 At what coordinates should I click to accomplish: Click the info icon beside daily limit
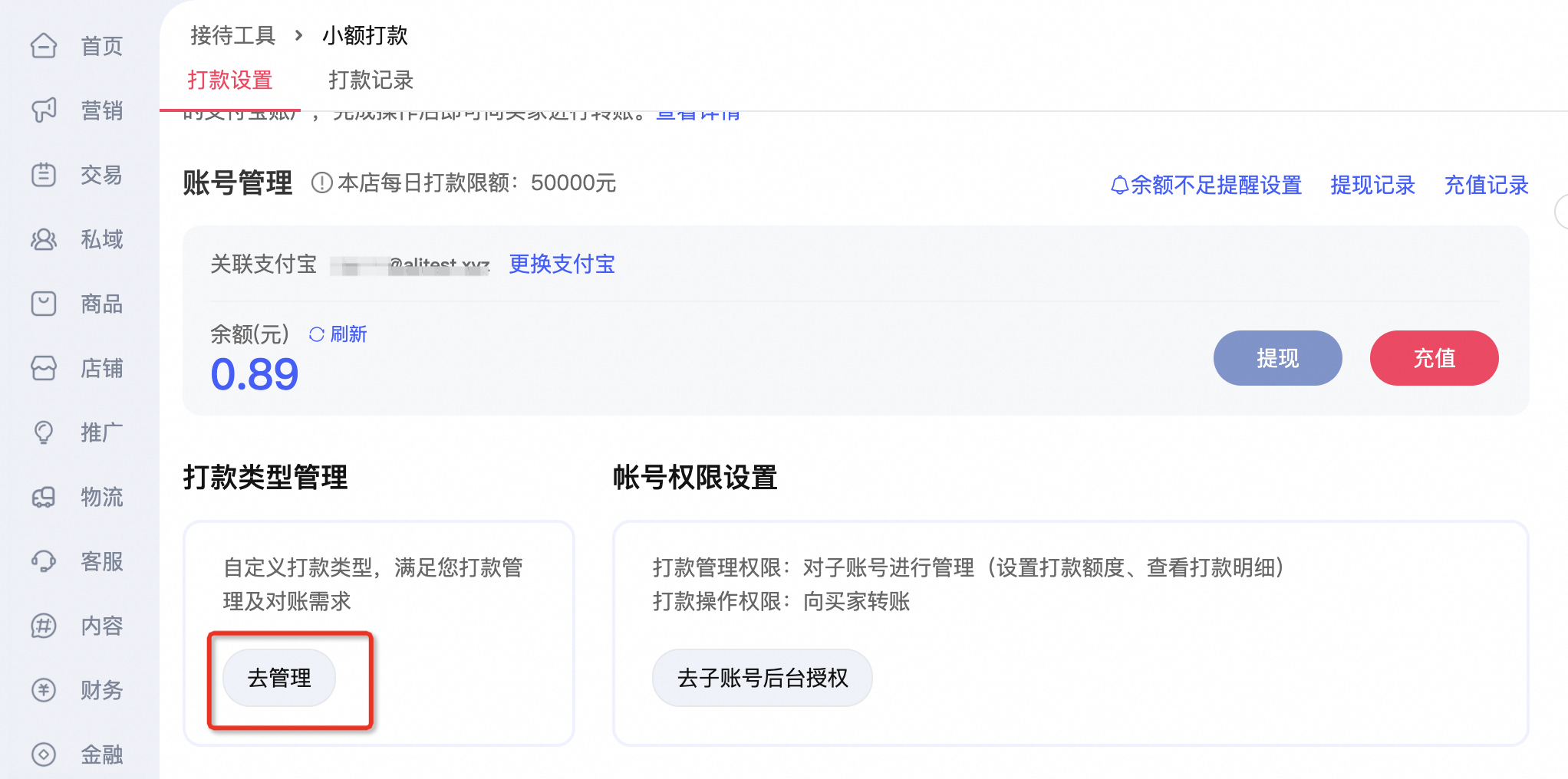coord(322,183)
